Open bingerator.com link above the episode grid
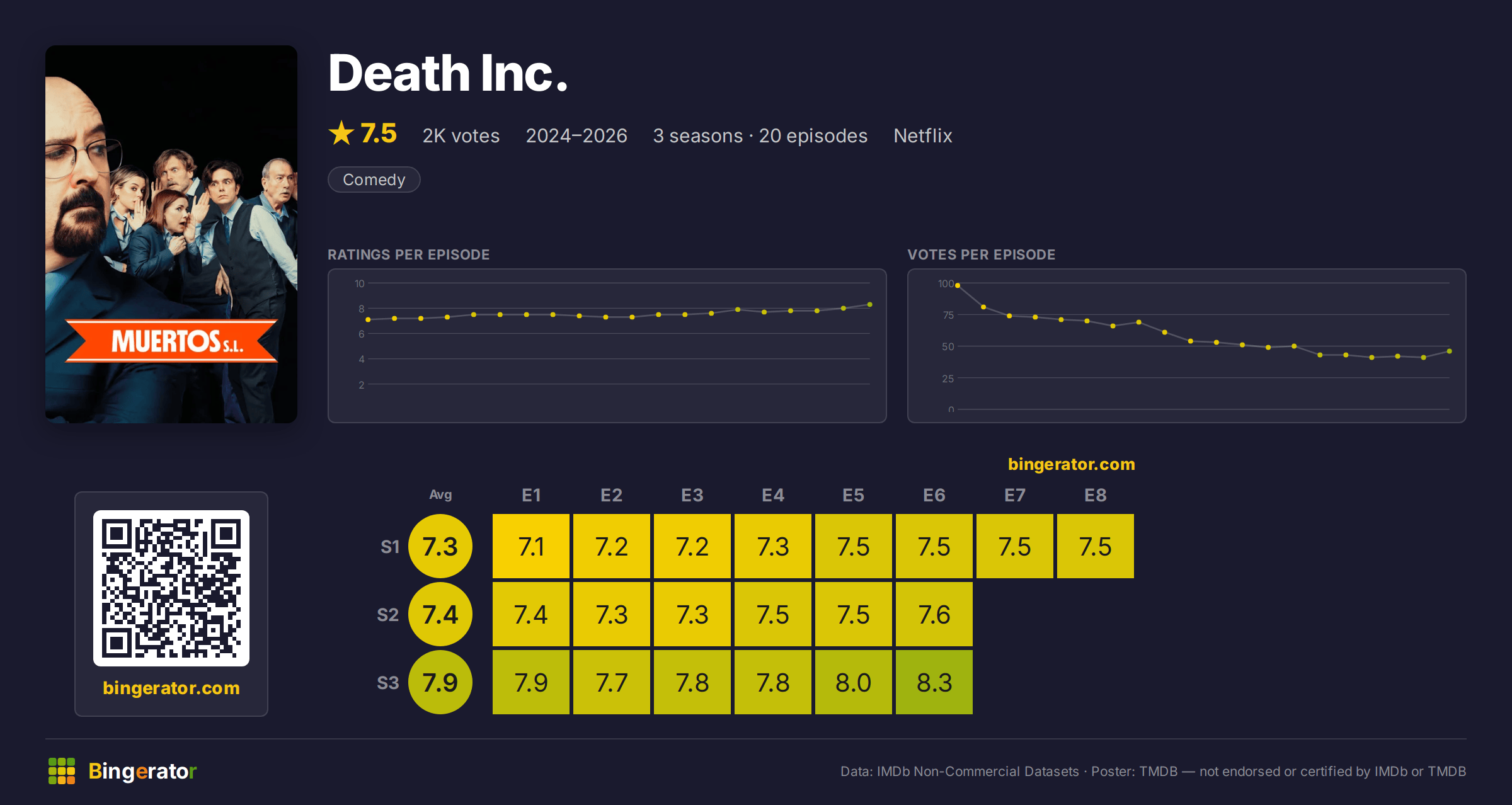This screenshot has height=805, width=1512. (1071, 464)
